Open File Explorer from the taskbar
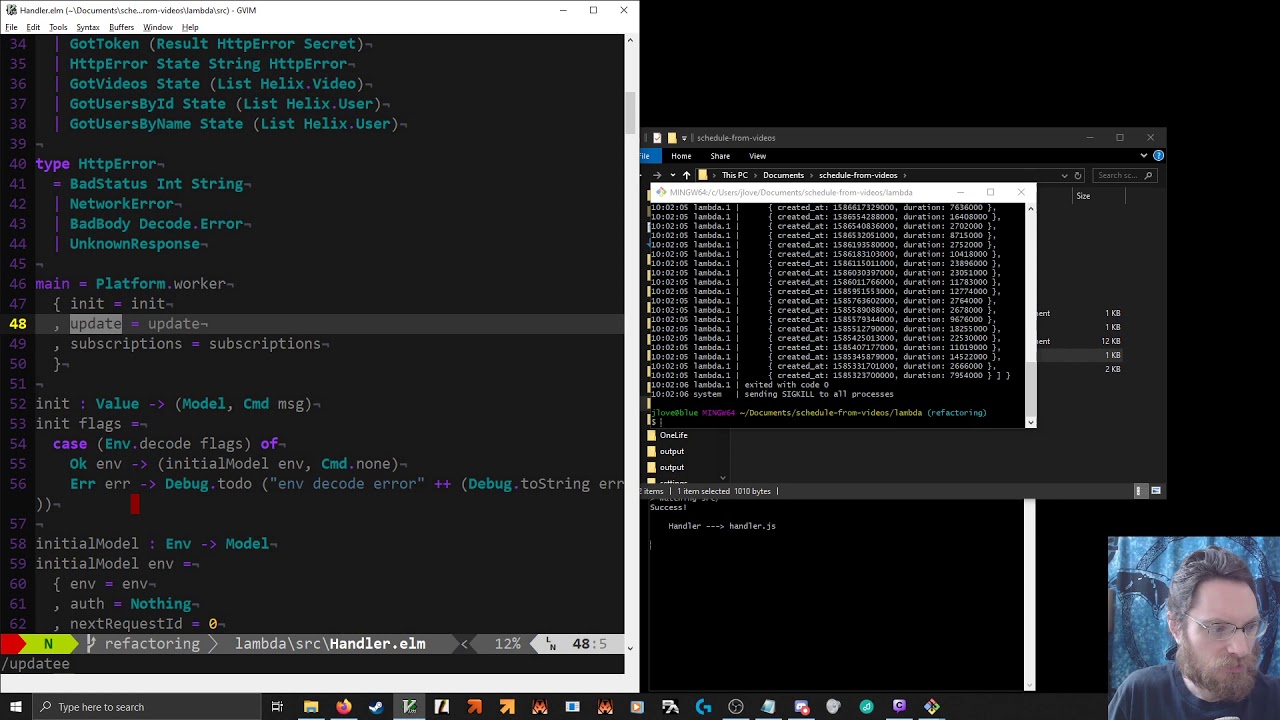 coord(311,707)
